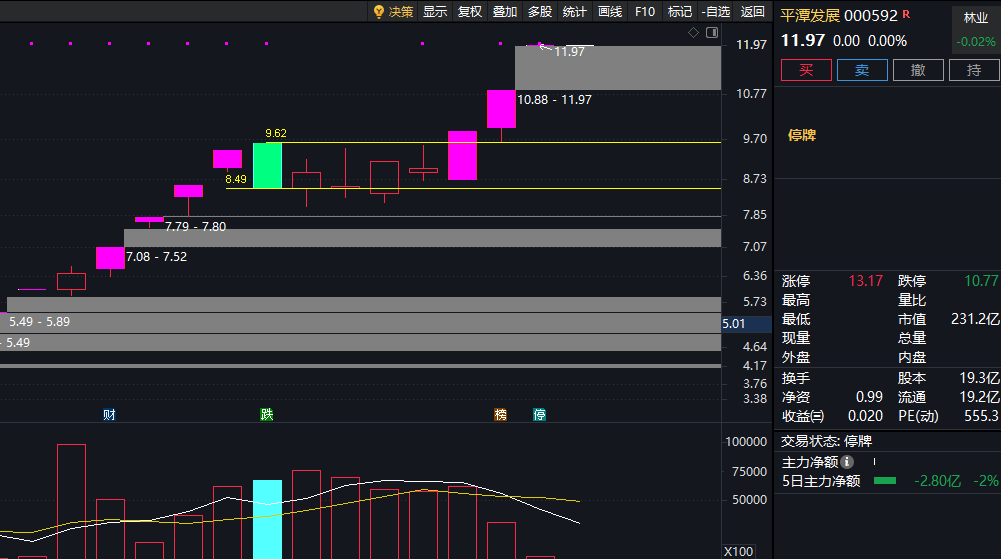Open the 多股 multi-stock view

[x=539, y=11]
